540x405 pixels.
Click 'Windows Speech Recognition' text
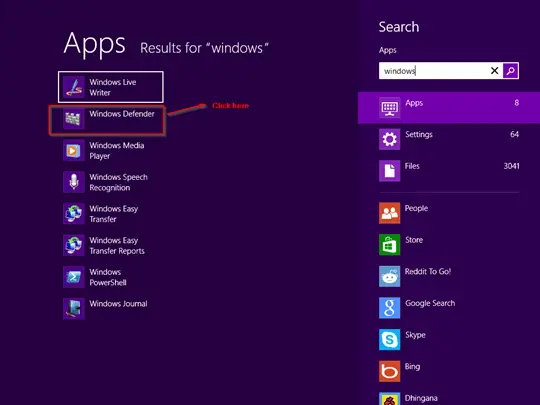coord(118,182)
